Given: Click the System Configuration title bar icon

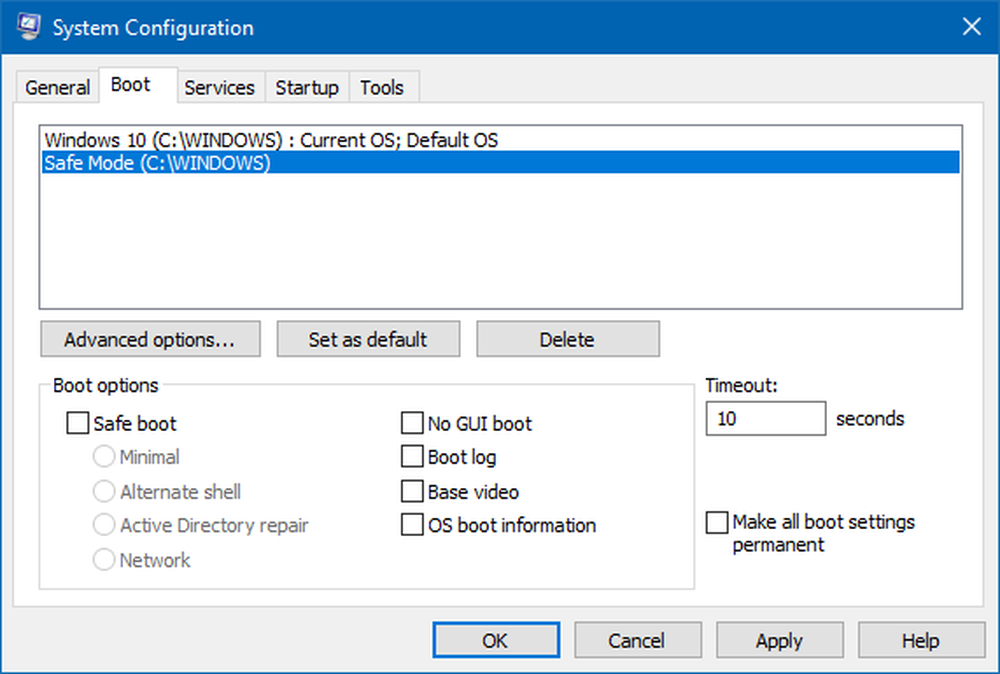Looking at the screenshot, I should pyautogui.click(x=28, y=27).
